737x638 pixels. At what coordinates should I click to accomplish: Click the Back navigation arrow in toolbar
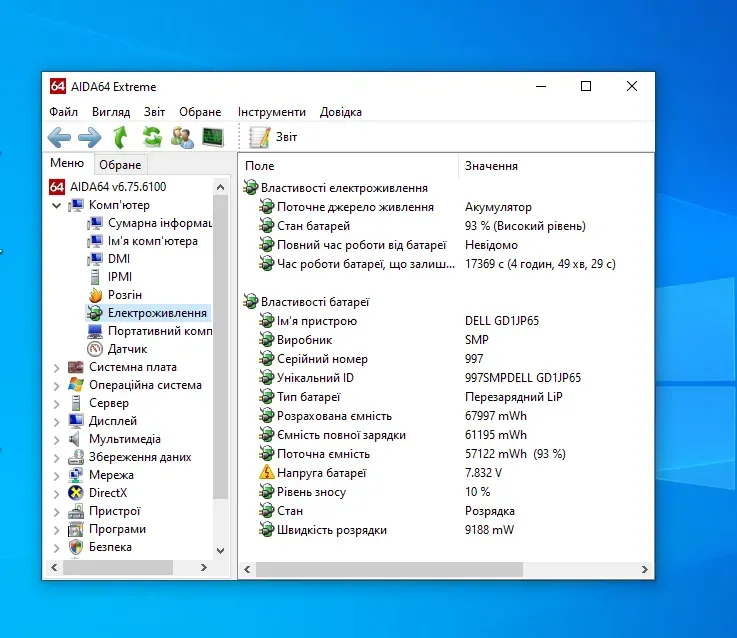pos(59,137)
